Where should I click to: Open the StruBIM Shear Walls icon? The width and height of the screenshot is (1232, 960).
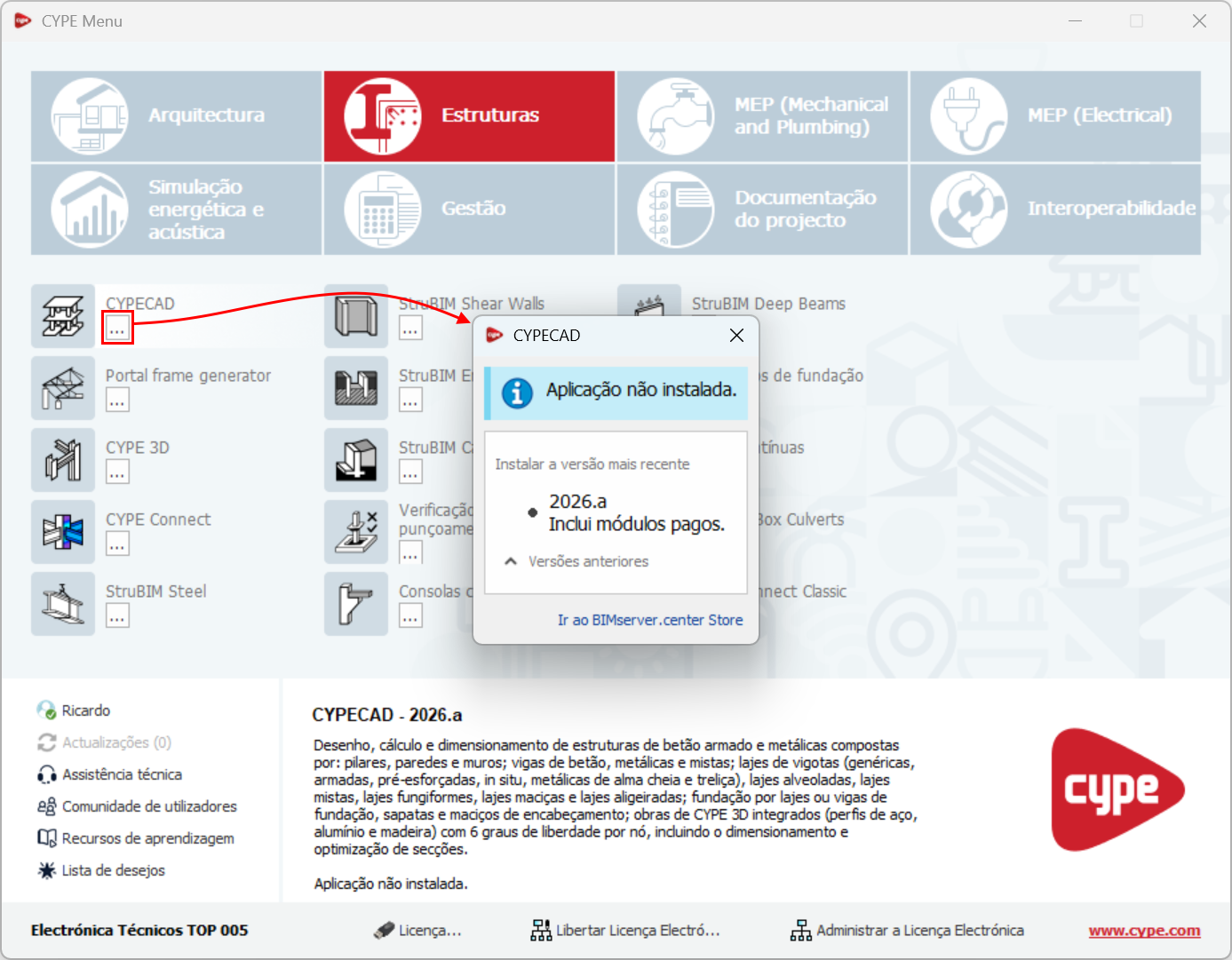click(x=356, y=316)
